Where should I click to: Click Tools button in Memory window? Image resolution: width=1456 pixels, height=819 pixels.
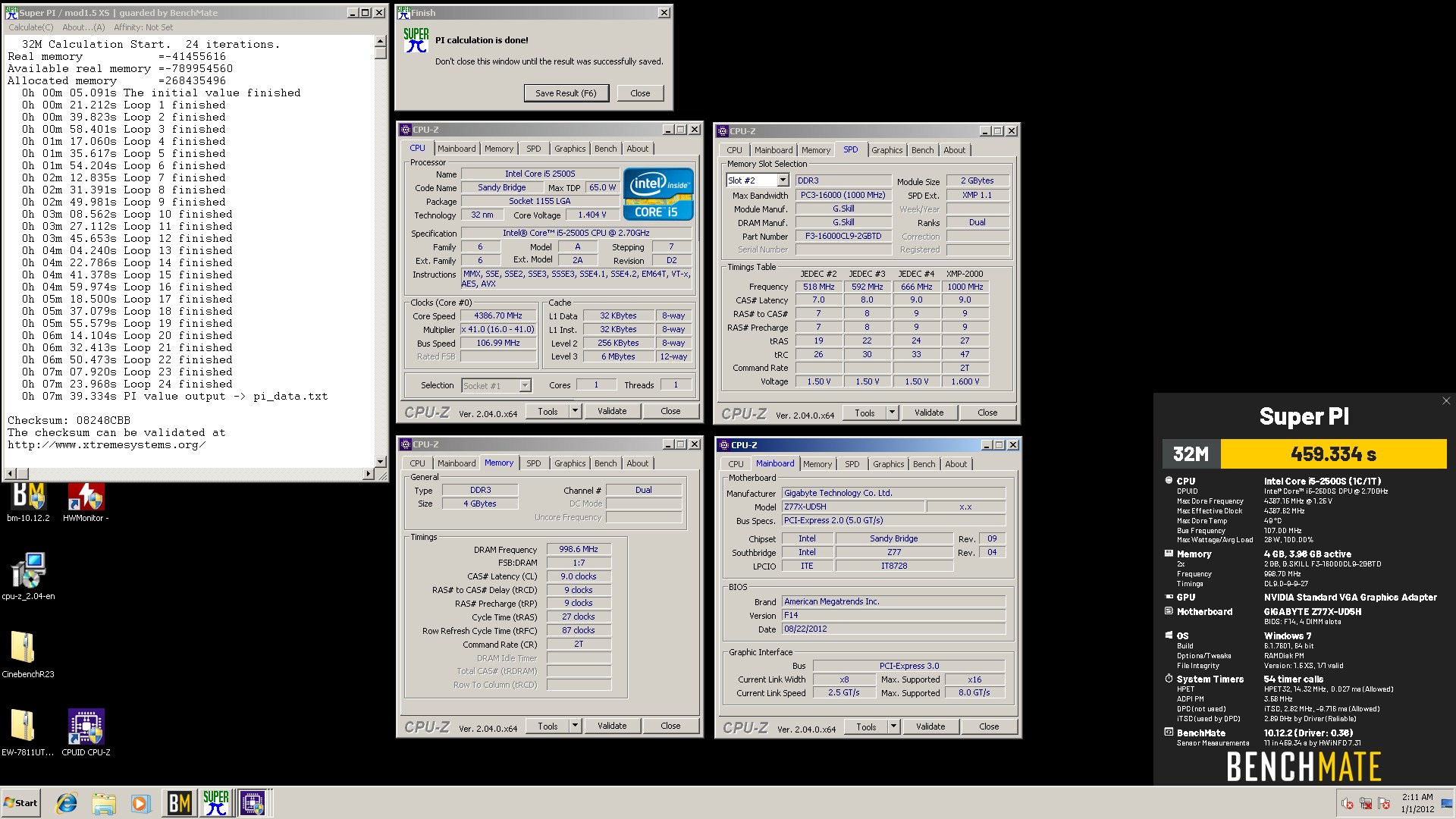pos(548,726)
